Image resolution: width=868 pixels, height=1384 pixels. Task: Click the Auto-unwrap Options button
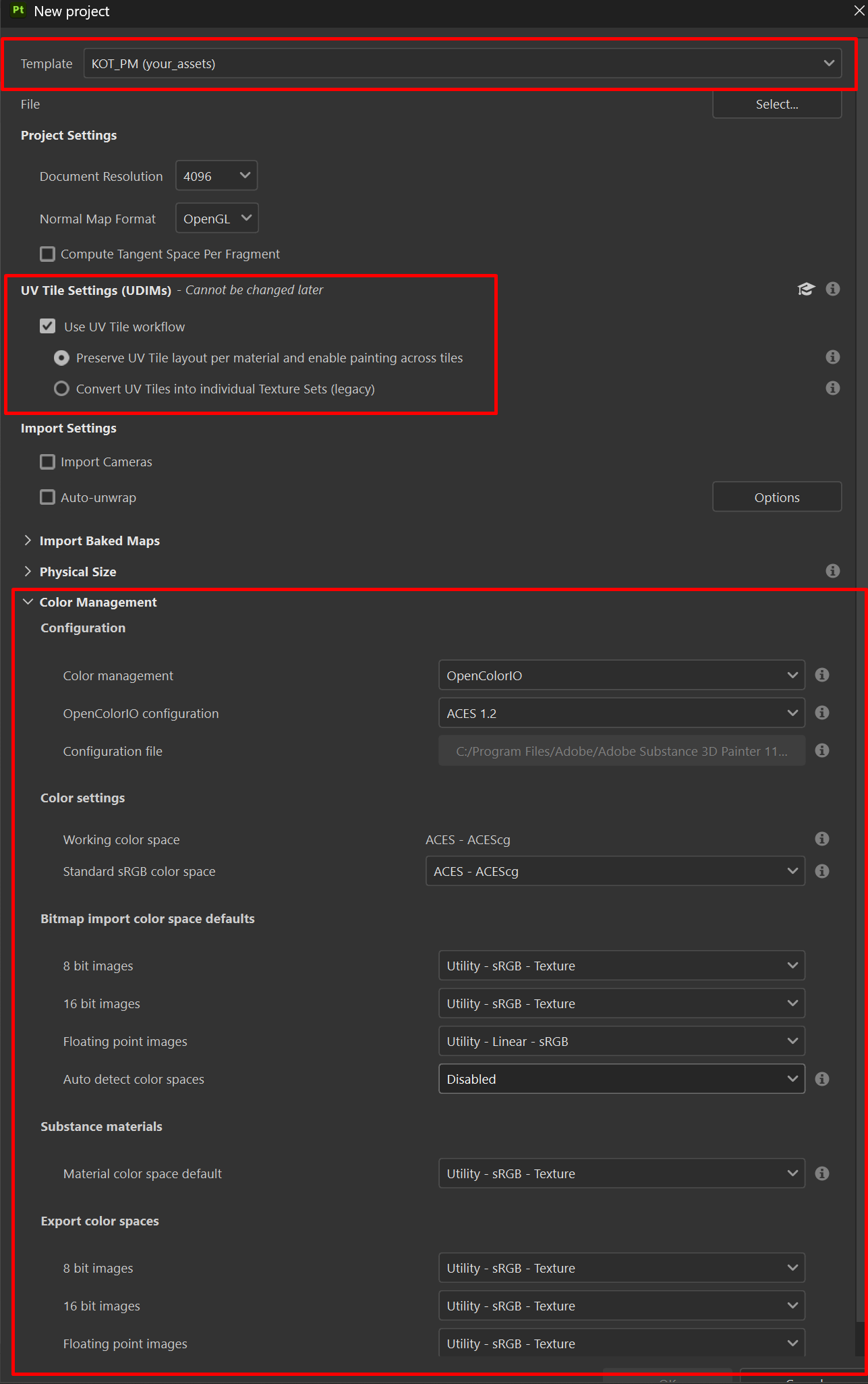[x=777, y=497]
